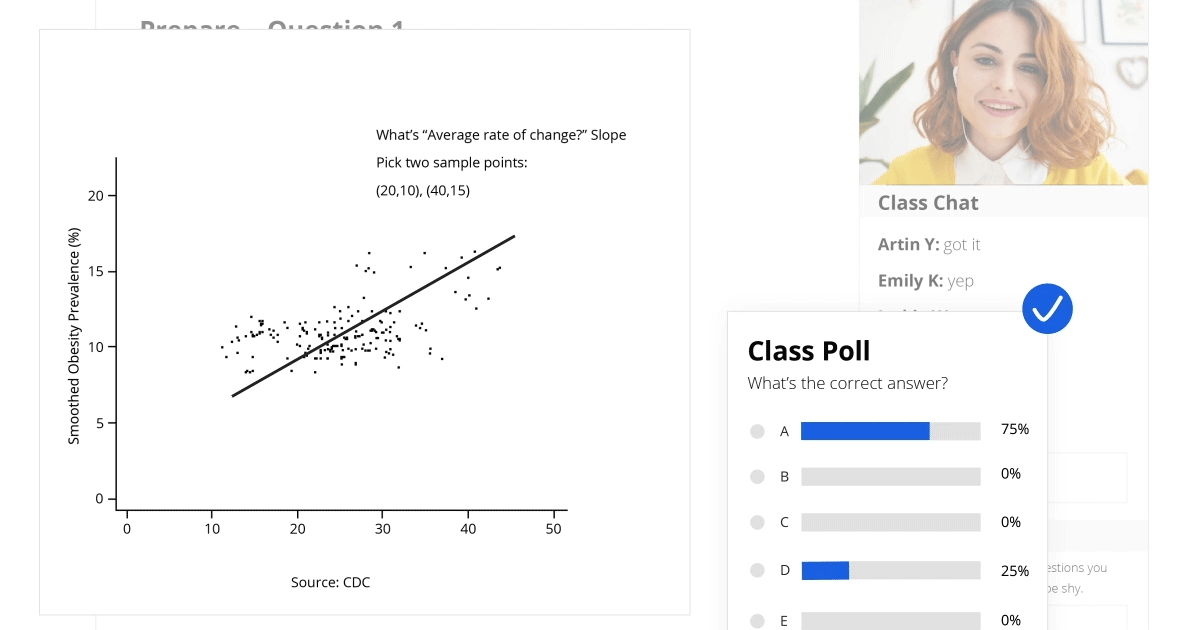Click the "Average rate of change?" slope text
Screen dimensions: 1184x630
click(x=501, y=135)
